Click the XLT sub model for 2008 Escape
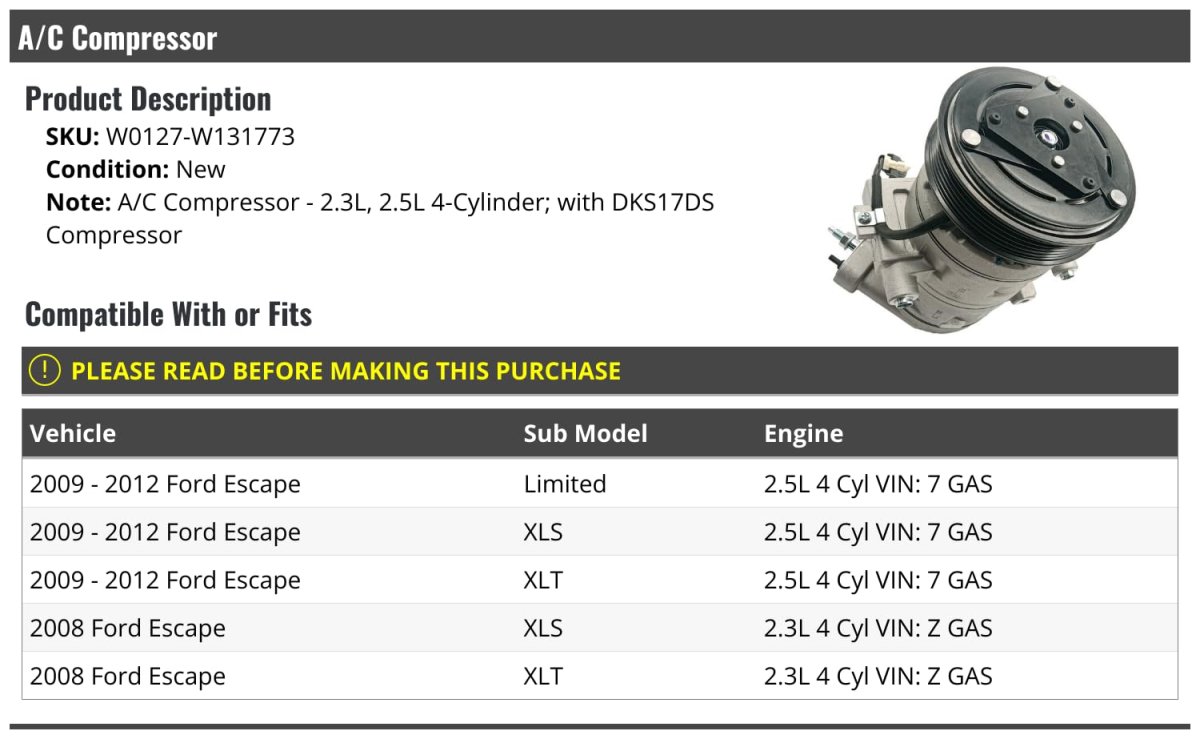This screenshot has height=739, width=1200. [543, 676]
